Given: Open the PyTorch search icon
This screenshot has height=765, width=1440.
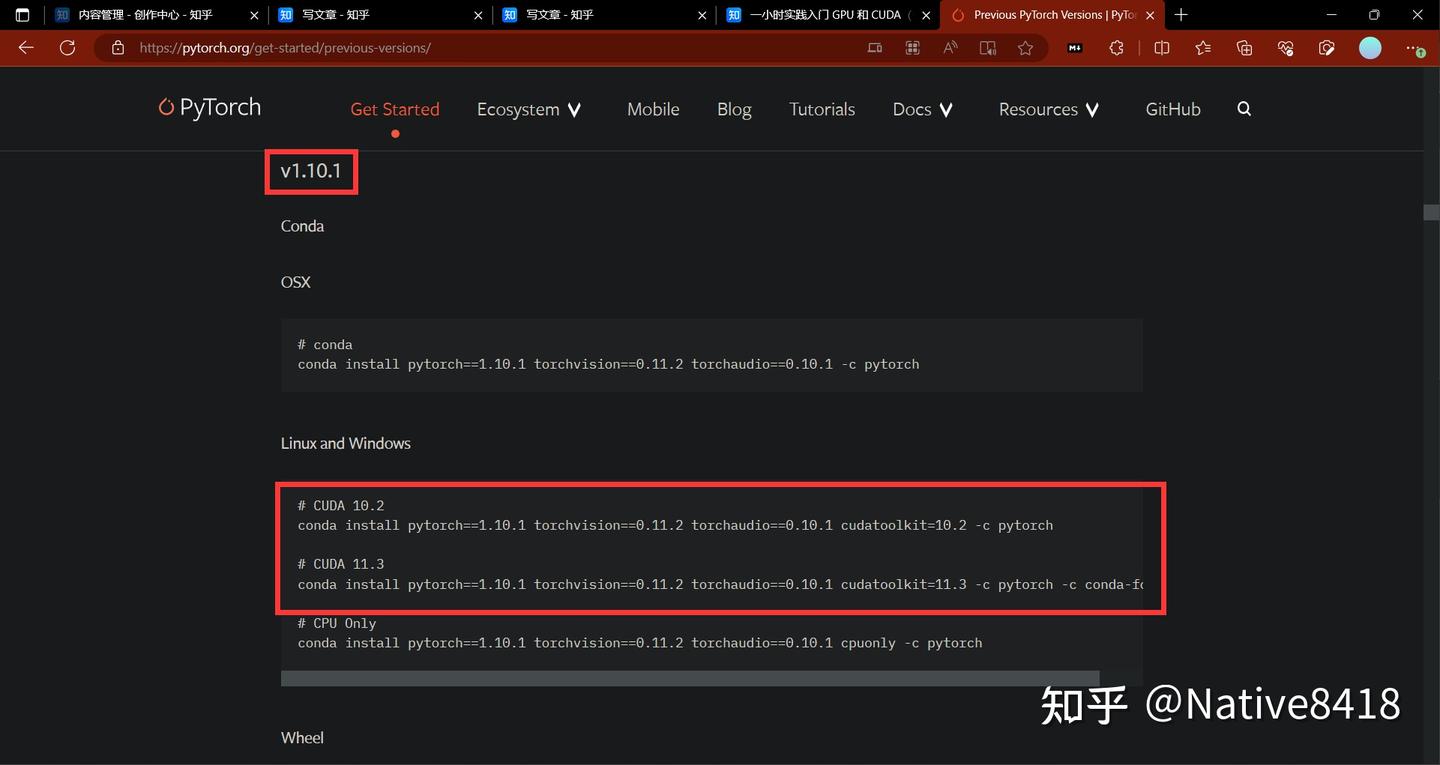Looking at the screenshot, I should (1243, 109).
